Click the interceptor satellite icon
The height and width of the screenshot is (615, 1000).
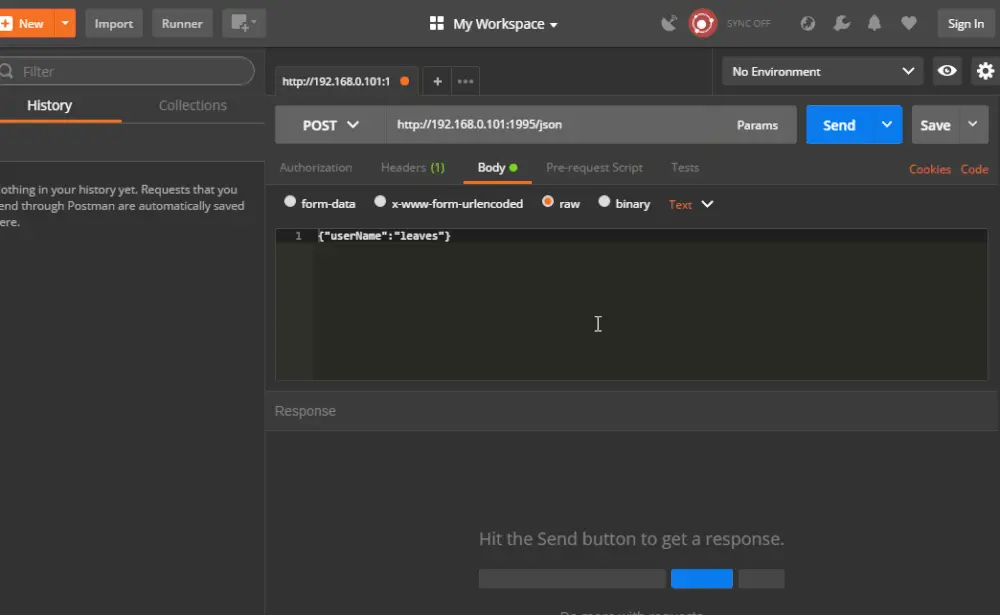[x=668, y=24]
